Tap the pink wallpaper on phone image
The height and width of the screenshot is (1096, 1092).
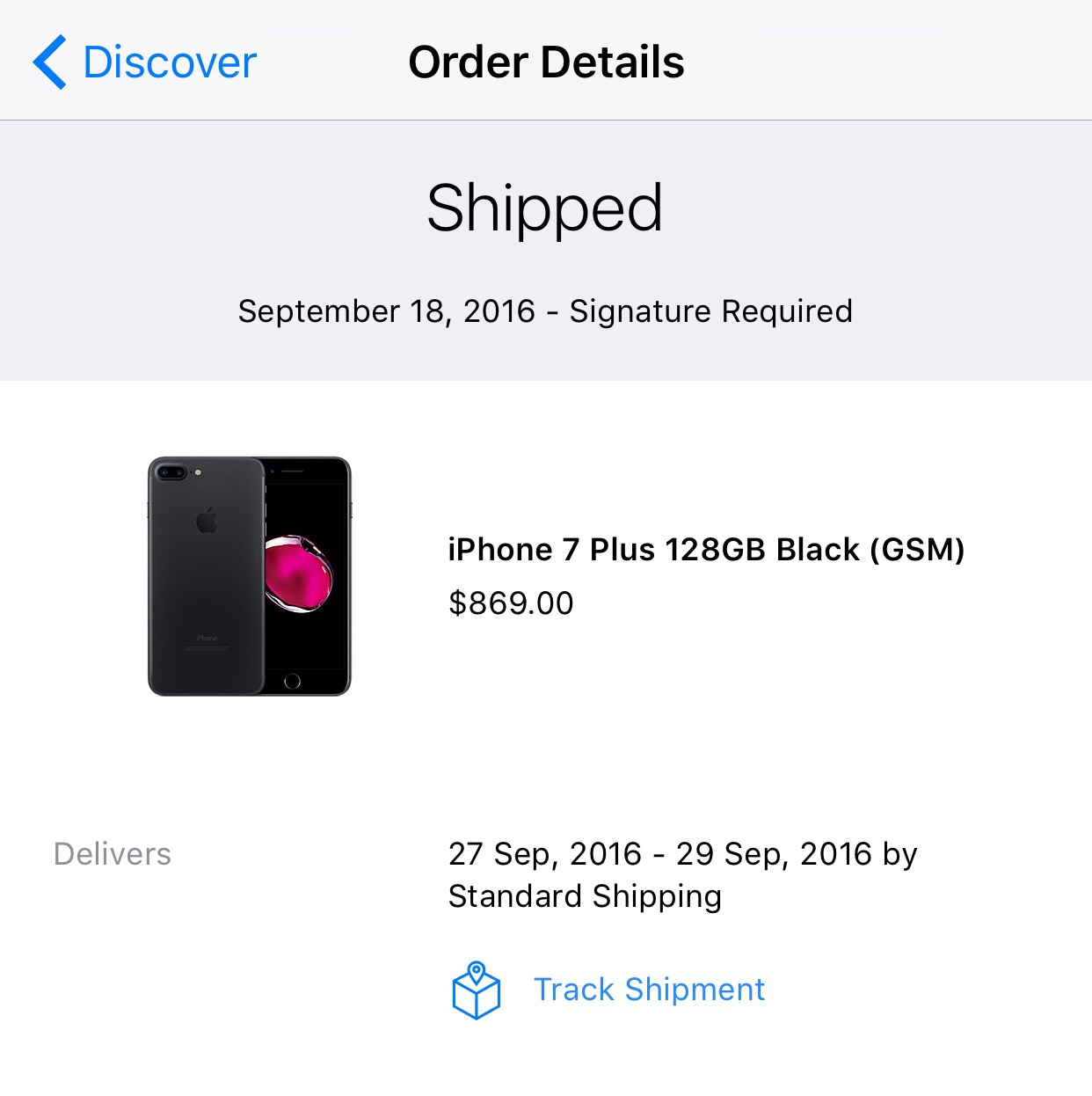(x=299, y=572)
